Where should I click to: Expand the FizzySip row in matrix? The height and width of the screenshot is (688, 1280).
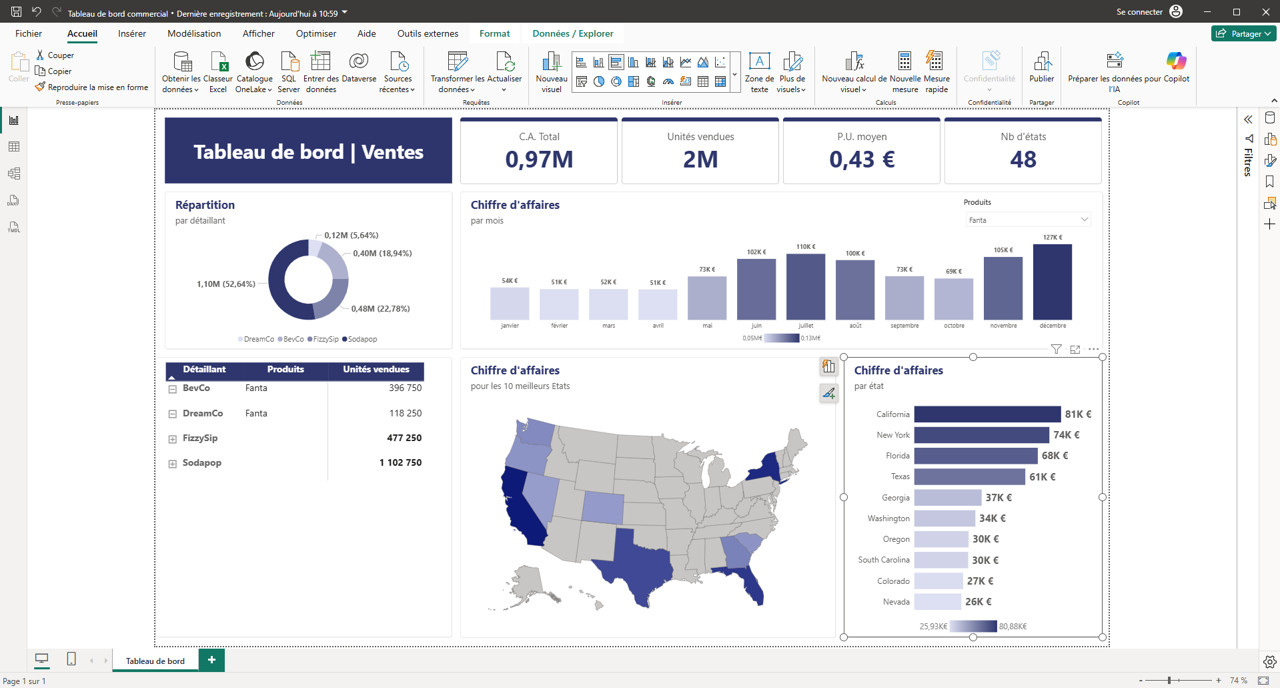(173, 439)
